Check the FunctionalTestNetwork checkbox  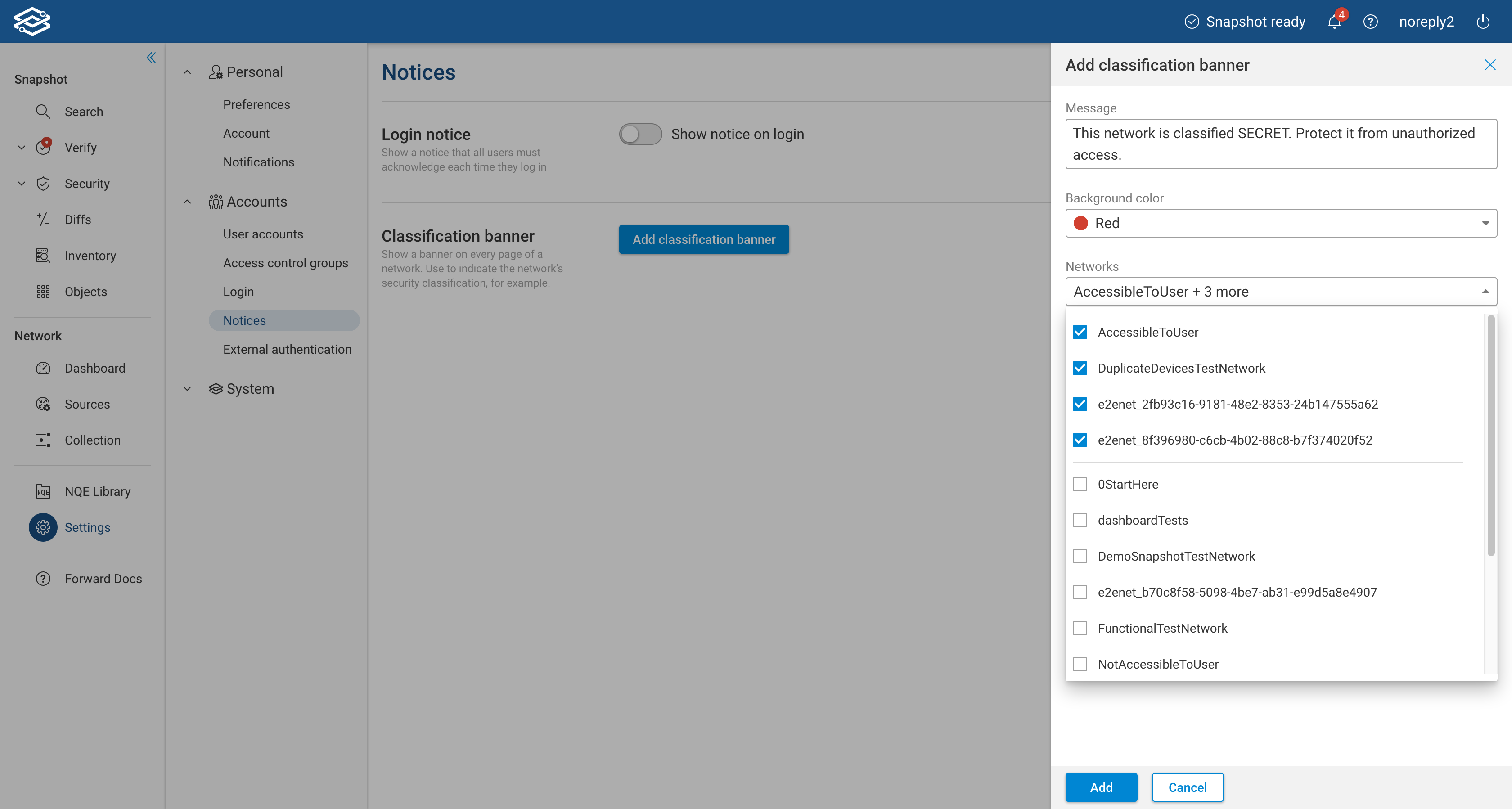[x=1080, y=628]
